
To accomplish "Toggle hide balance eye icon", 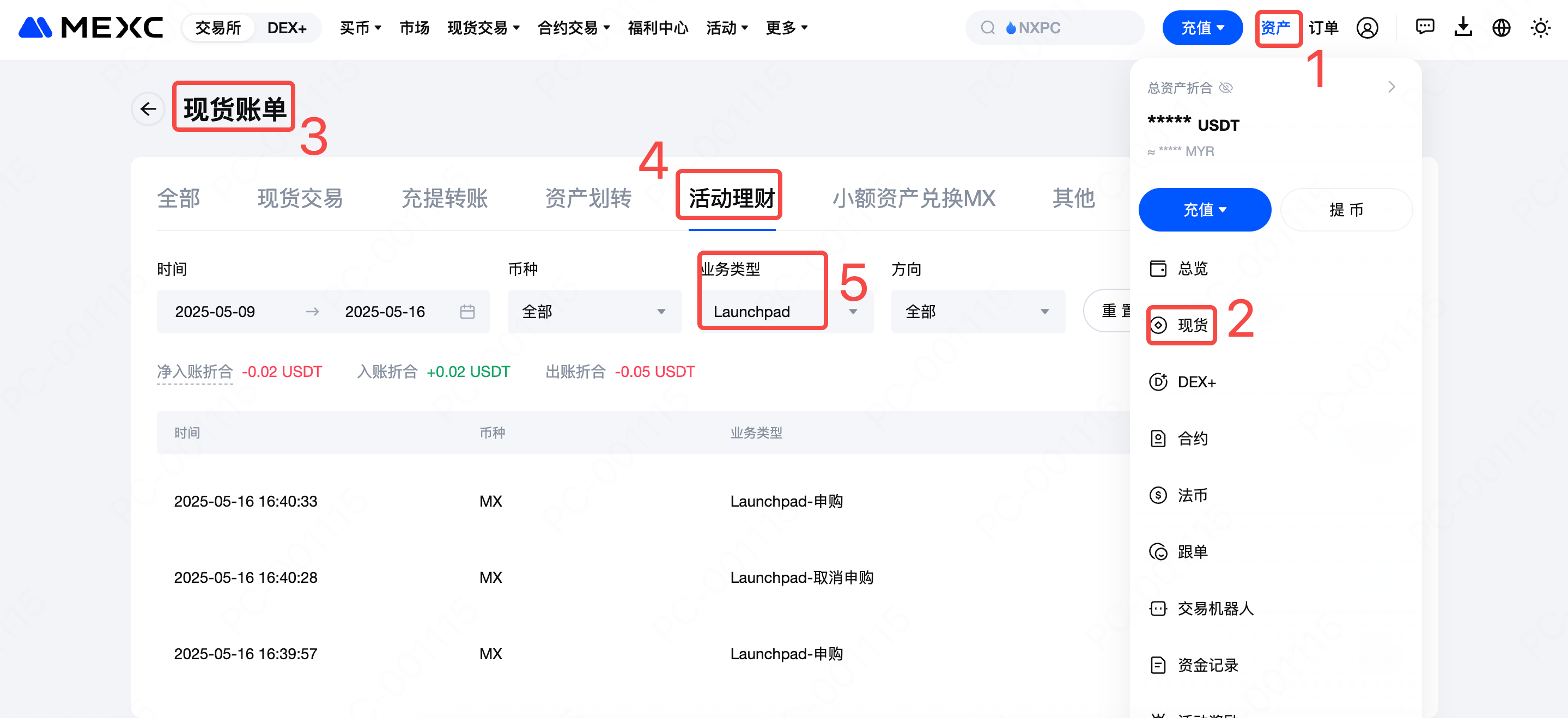I will point(1226,88).
